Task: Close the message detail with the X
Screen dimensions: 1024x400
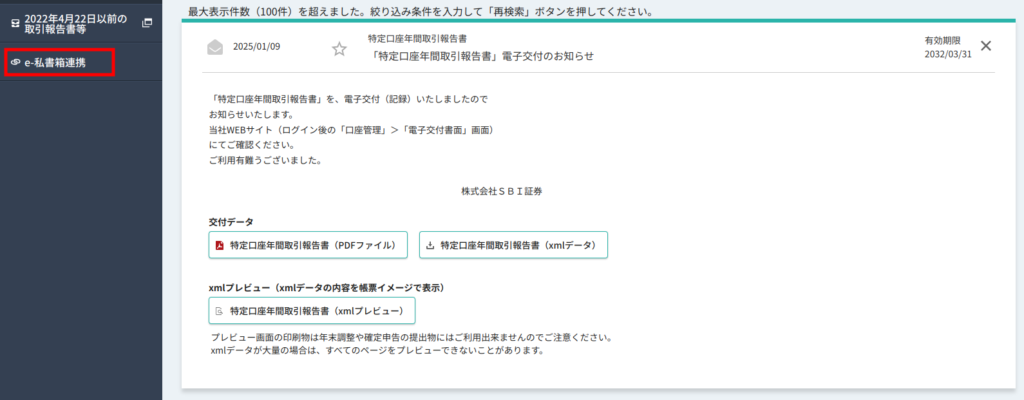Action: tap(986, 46)
